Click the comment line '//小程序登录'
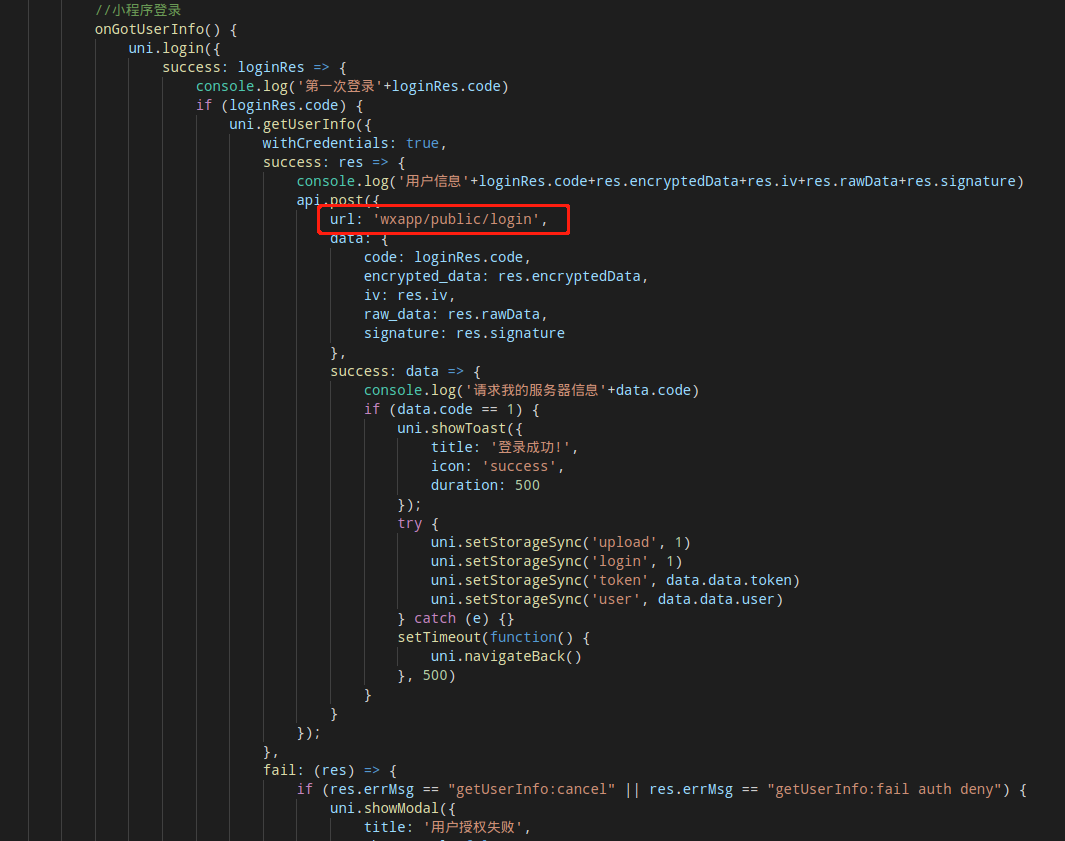 138,10
